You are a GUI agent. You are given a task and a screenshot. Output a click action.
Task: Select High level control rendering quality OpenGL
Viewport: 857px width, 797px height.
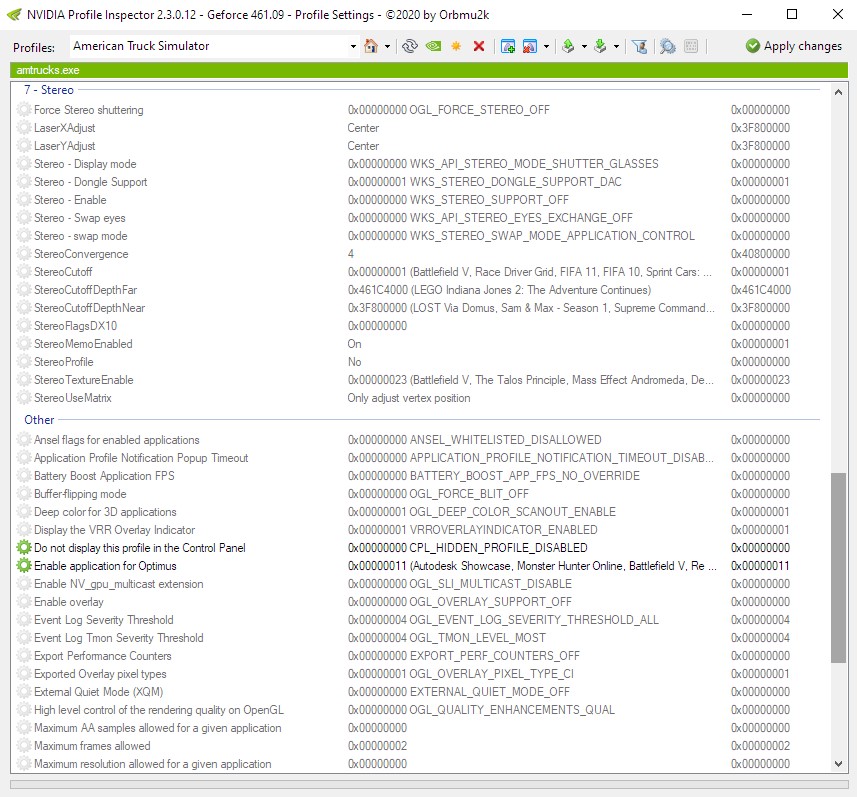tap(159, 710)
